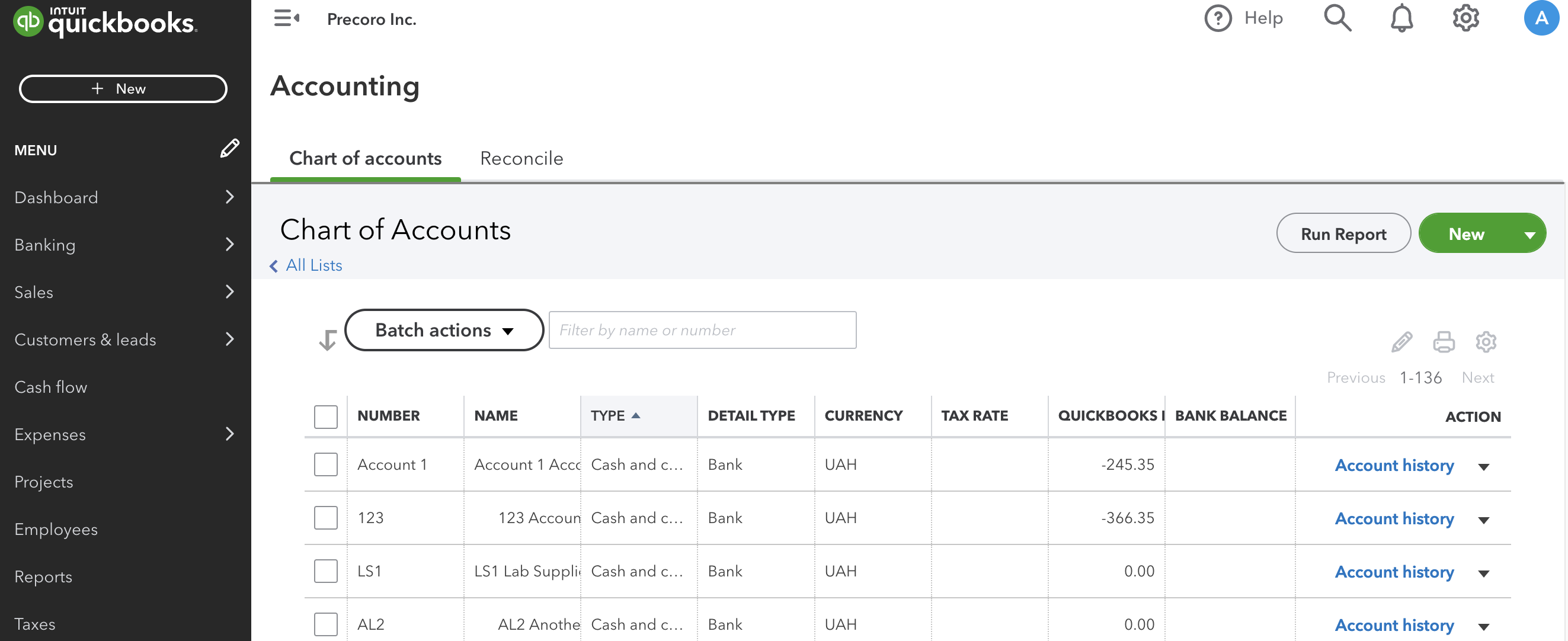Screen dimensions: 1568x641
Task: Click the Run Report button
Action: [1343, 233]
